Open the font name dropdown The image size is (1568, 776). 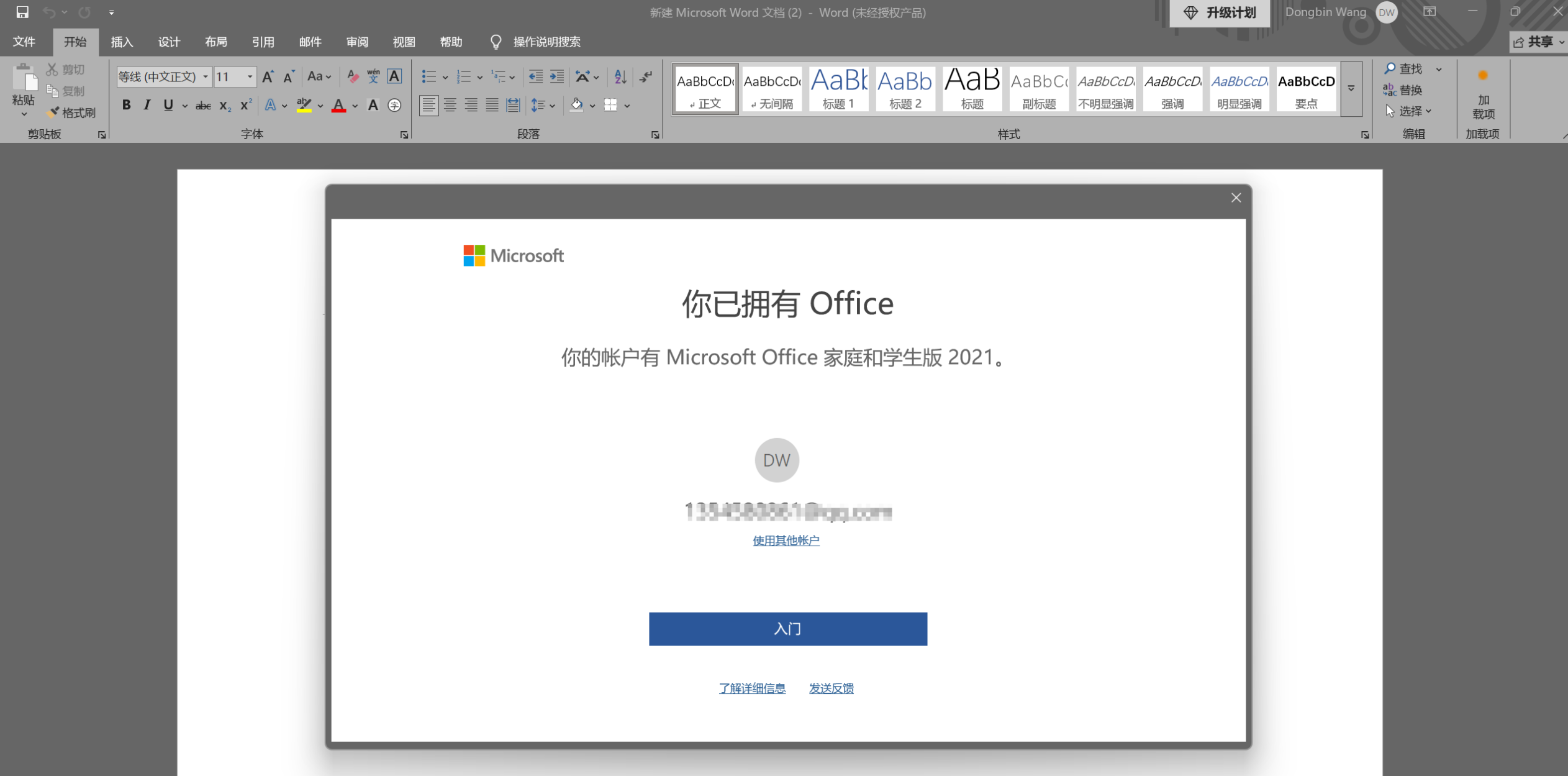tap(205, 77)
